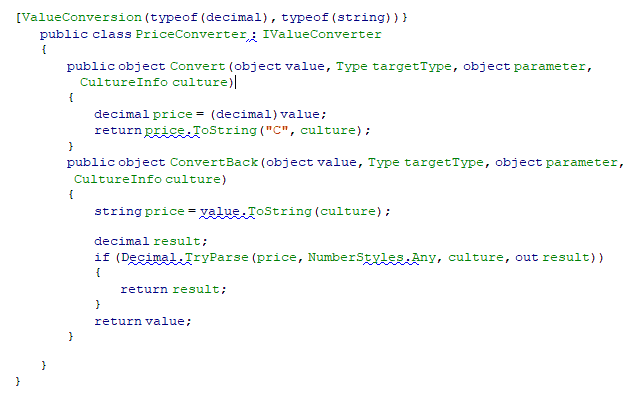
Task: Click the ValueConversion attribute name
Action: pos(81,17)
